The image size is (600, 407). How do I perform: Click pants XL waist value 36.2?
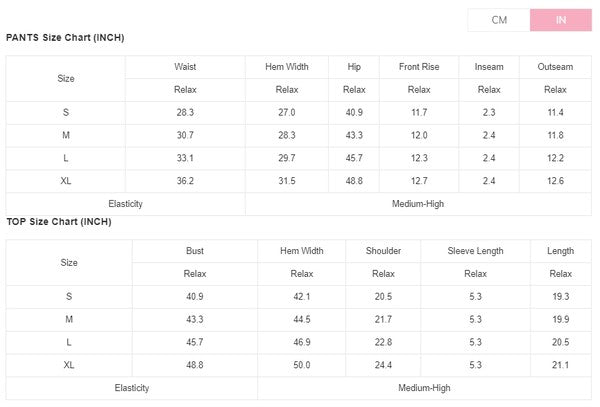coord(184,181)
